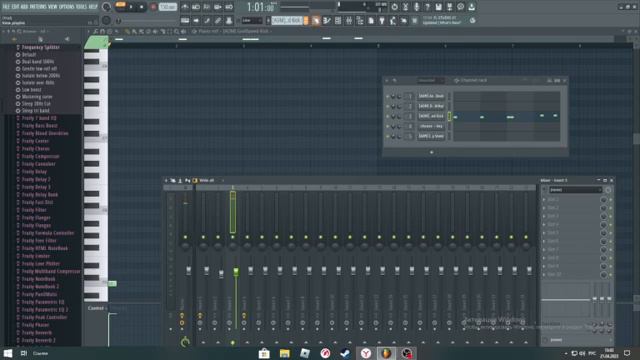Click the export render icon
Viewport: 640px width, 360px height.
coord(449,7)
